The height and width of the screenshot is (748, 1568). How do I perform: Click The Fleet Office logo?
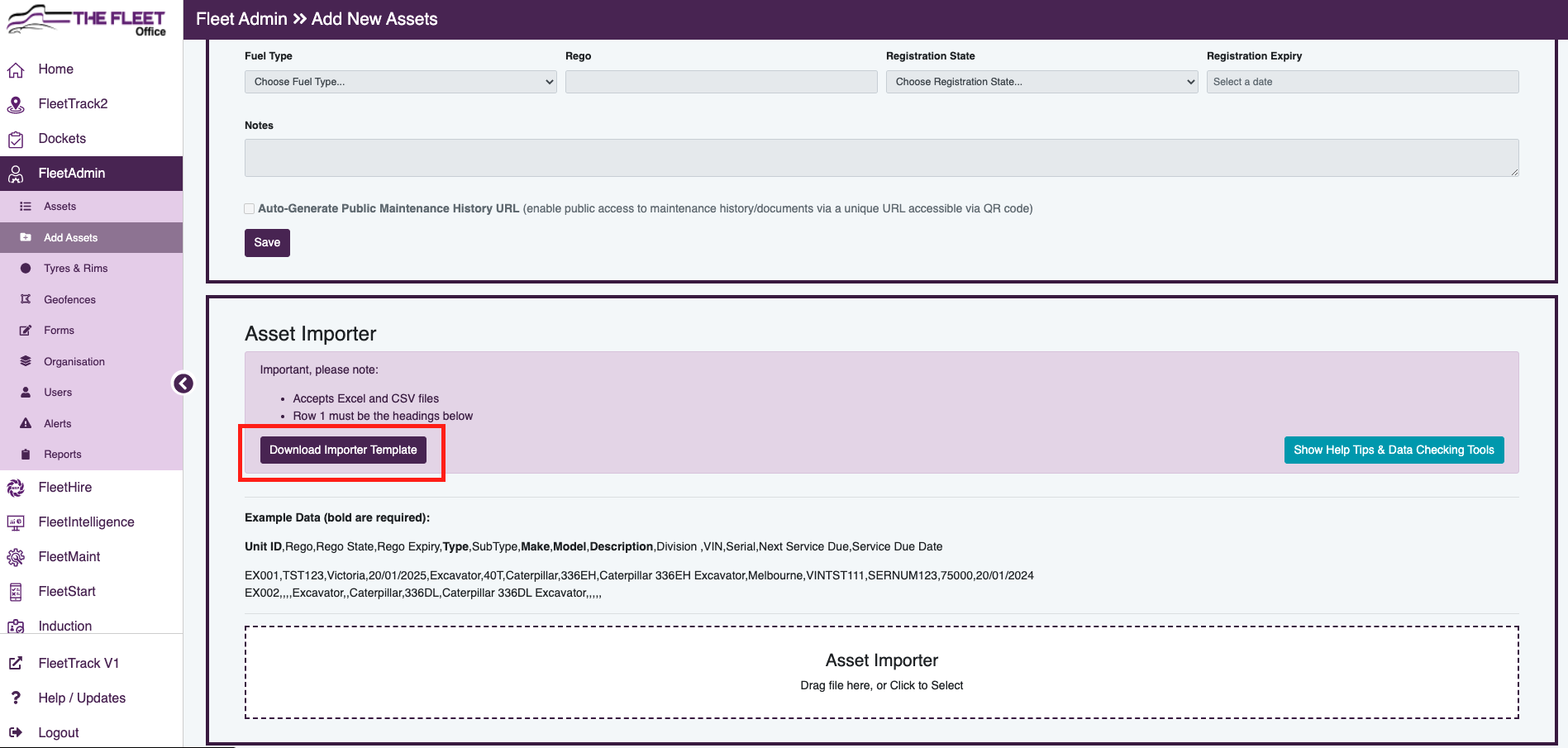point(87,20)
